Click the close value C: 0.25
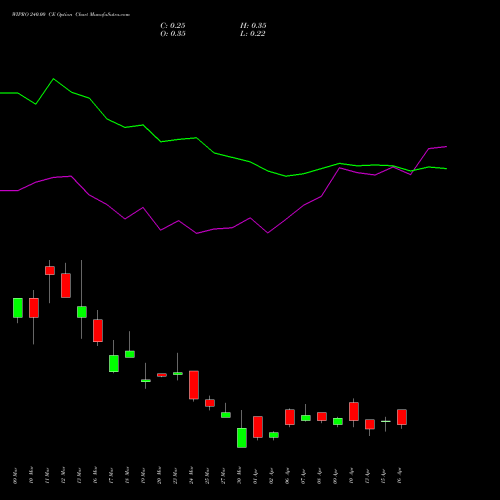Screen dimensions: 500x500 173,26
